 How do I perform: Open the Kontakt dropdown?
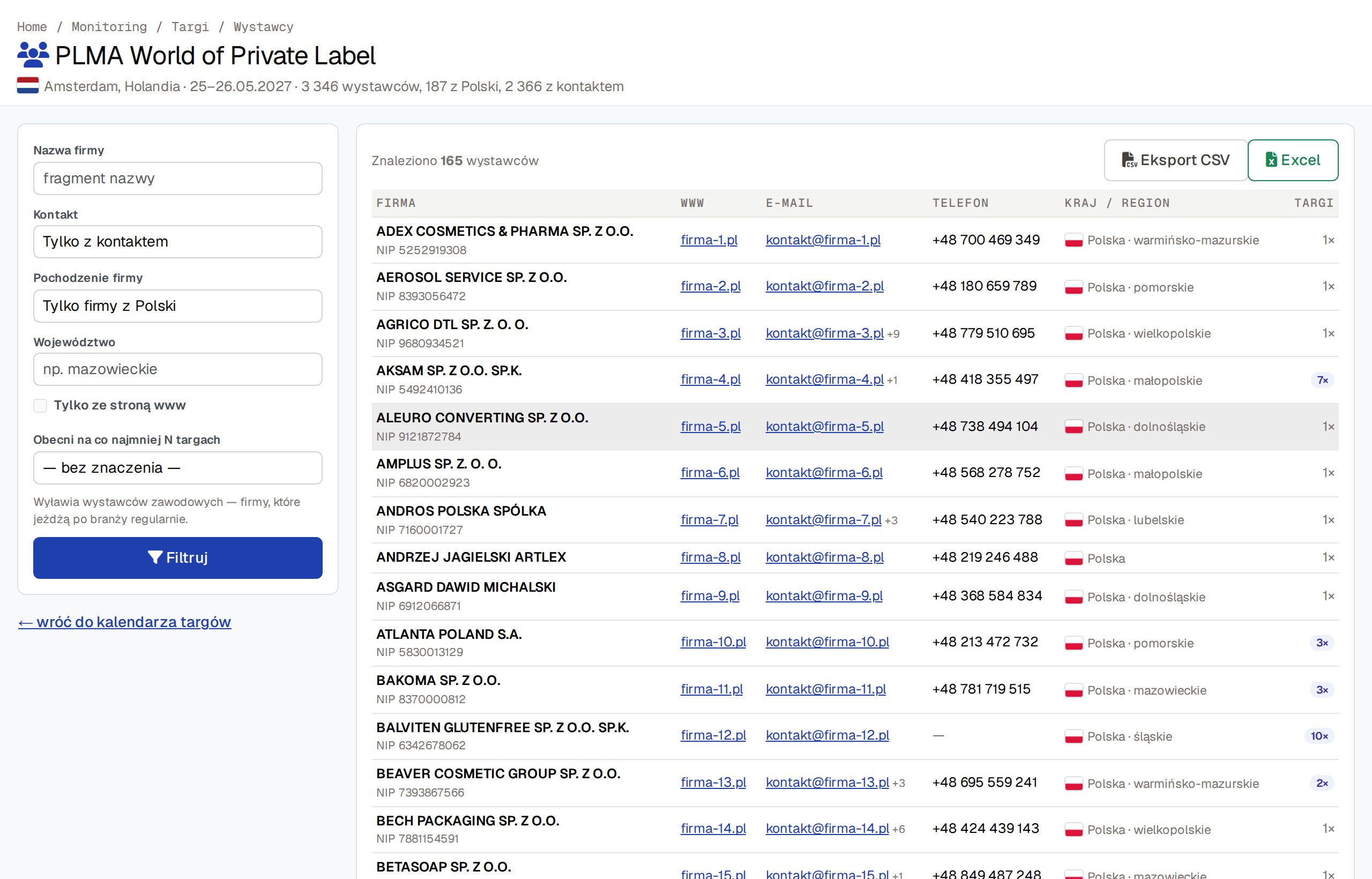tap(177, 241)
